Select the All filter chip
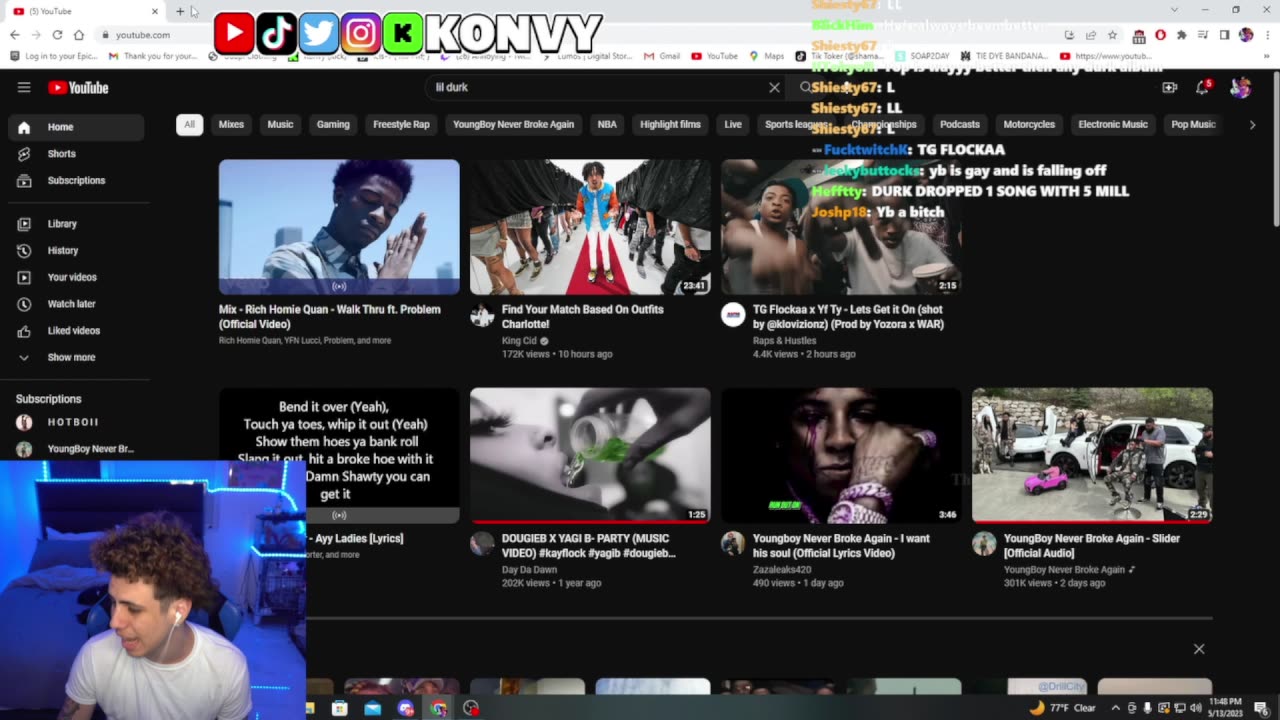1280x720 pixels. click(189, 124)
